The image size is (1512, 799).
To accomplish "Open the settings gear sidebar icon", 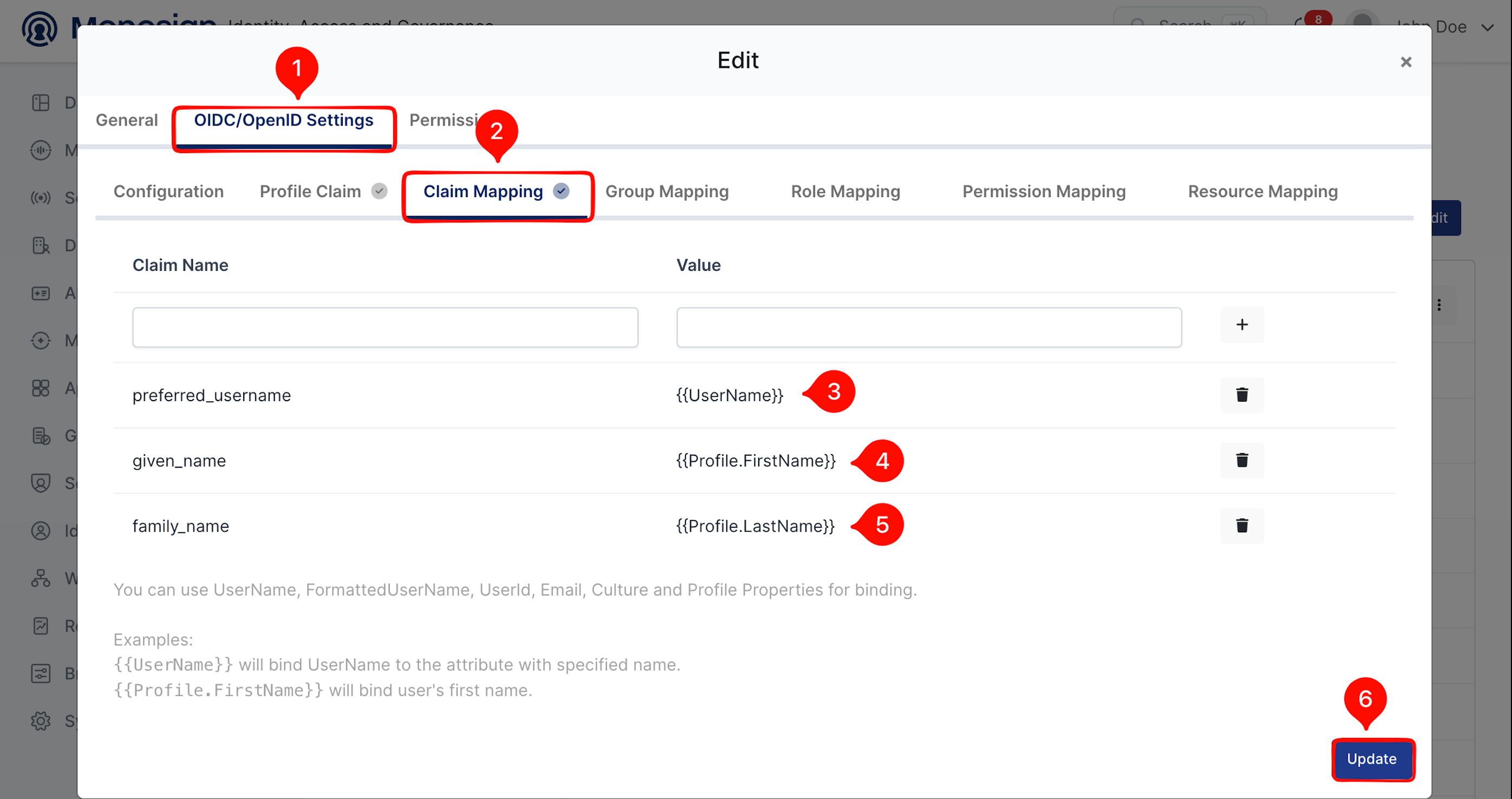I will [x=41, y=721].
